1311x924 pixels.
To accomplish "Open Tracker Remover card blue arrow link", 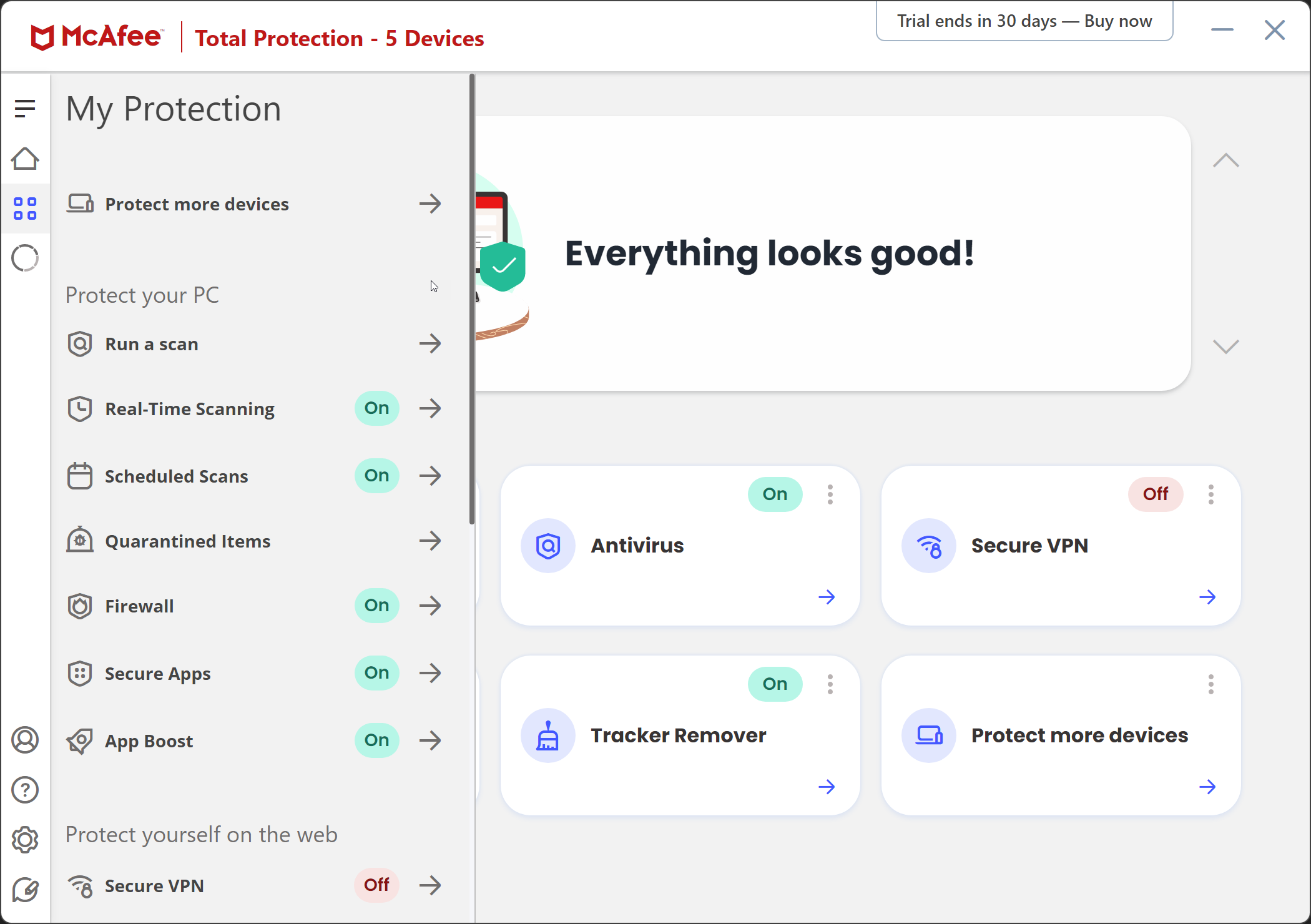I will point(827,787).
